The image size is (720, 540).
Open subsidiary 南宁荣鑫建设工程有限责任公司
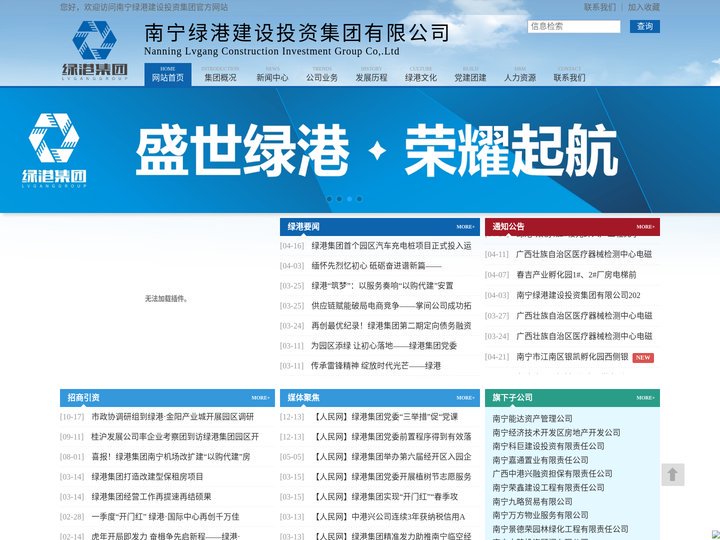548,488
